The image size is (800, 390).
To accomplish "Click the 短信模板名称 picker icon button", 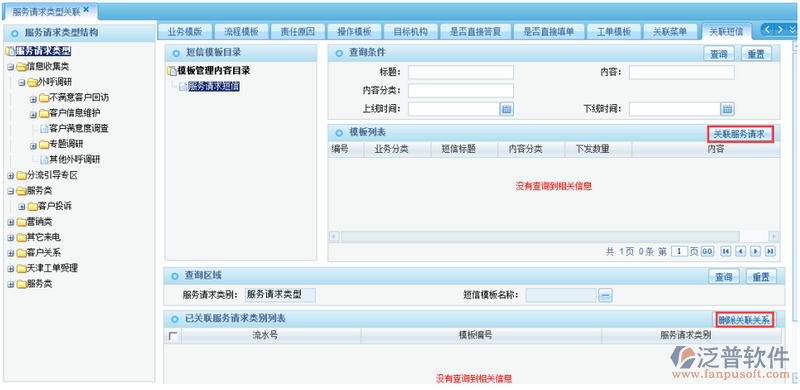I will [x=605, y=295].
